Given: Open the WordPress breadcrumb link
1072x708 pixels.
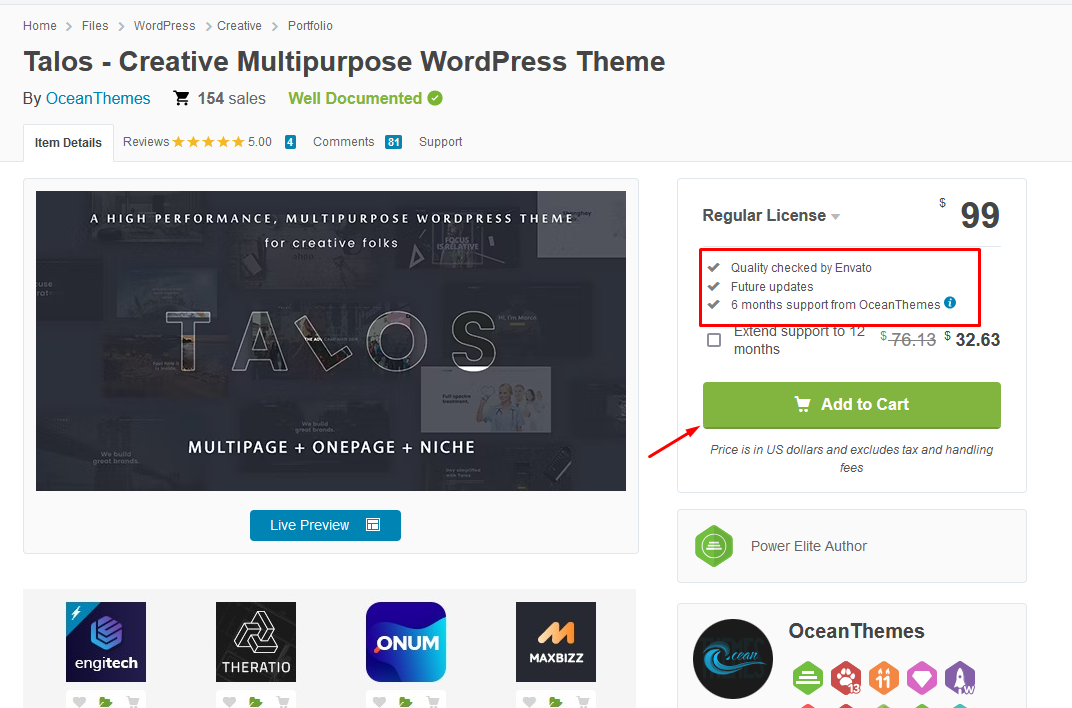Looking at the screenshot, I should point(164,25).
